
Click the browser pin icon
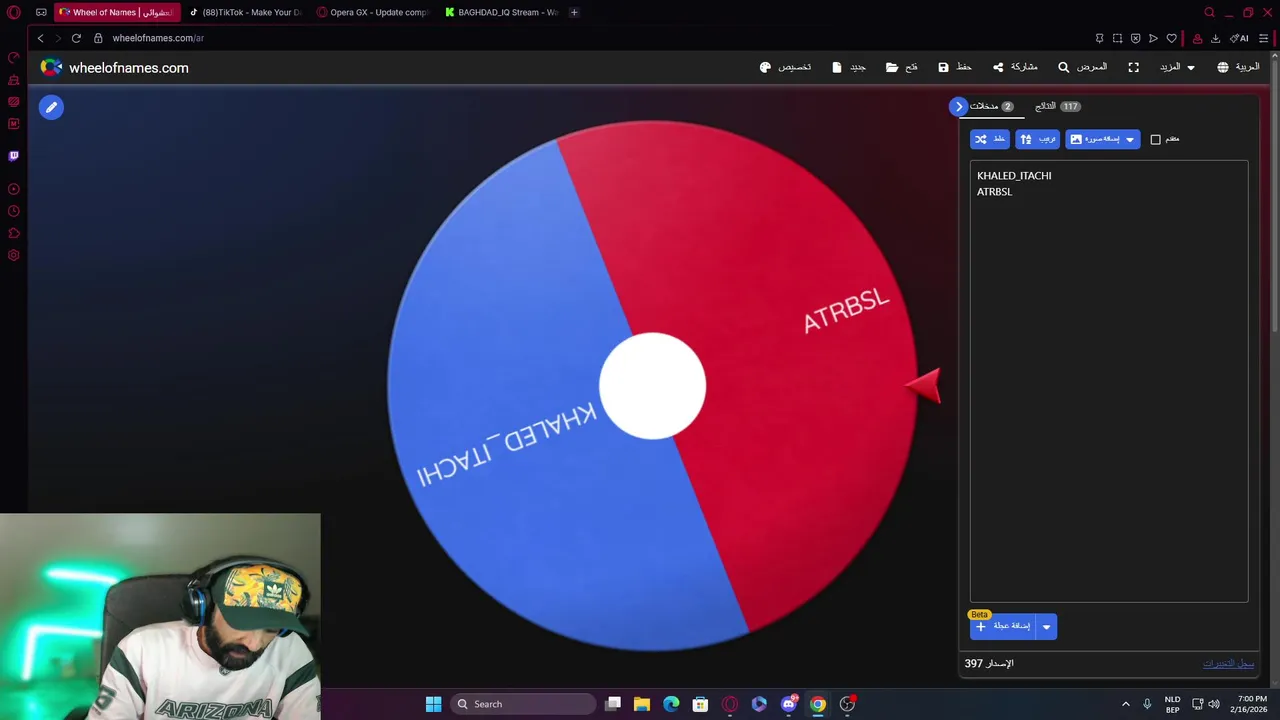click(1099, 38)
